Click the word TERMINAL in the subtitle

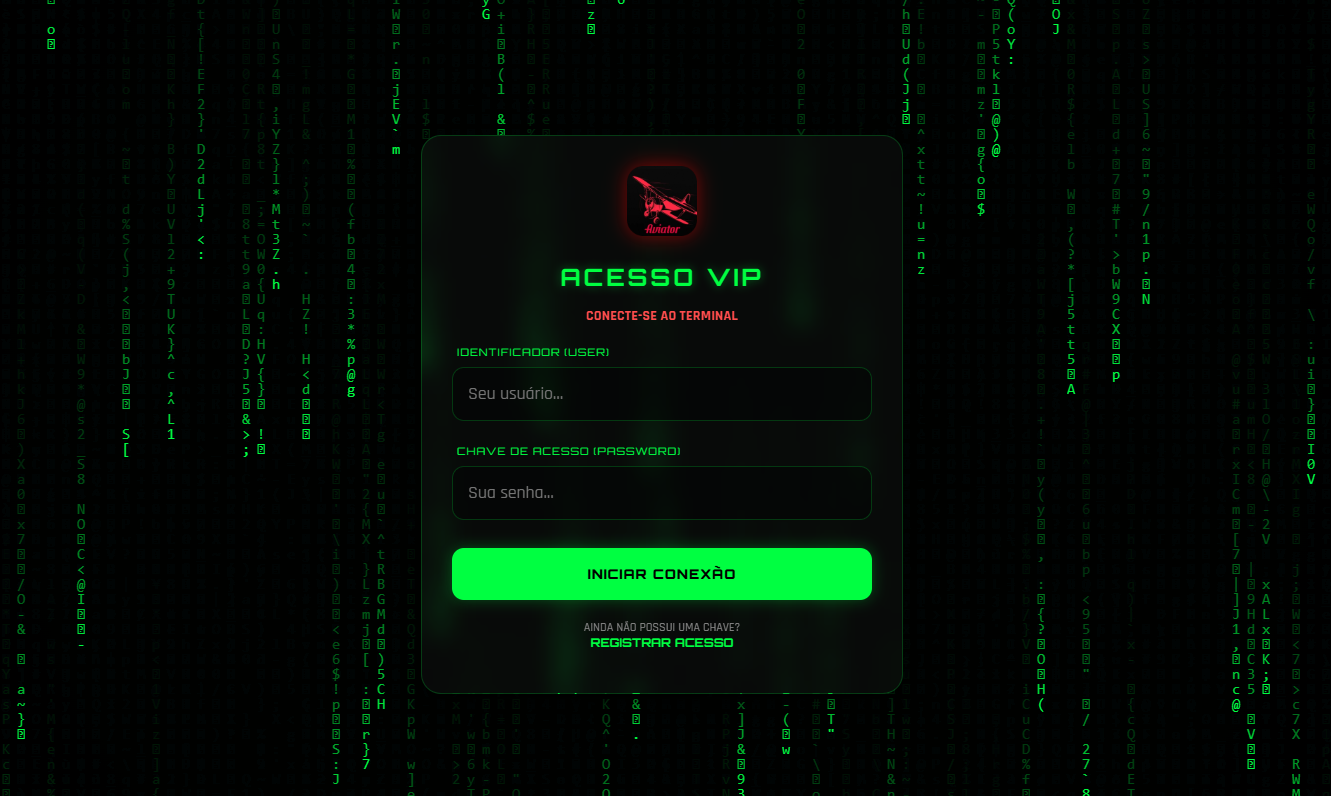pyautogui.click(x=707, y=316)
